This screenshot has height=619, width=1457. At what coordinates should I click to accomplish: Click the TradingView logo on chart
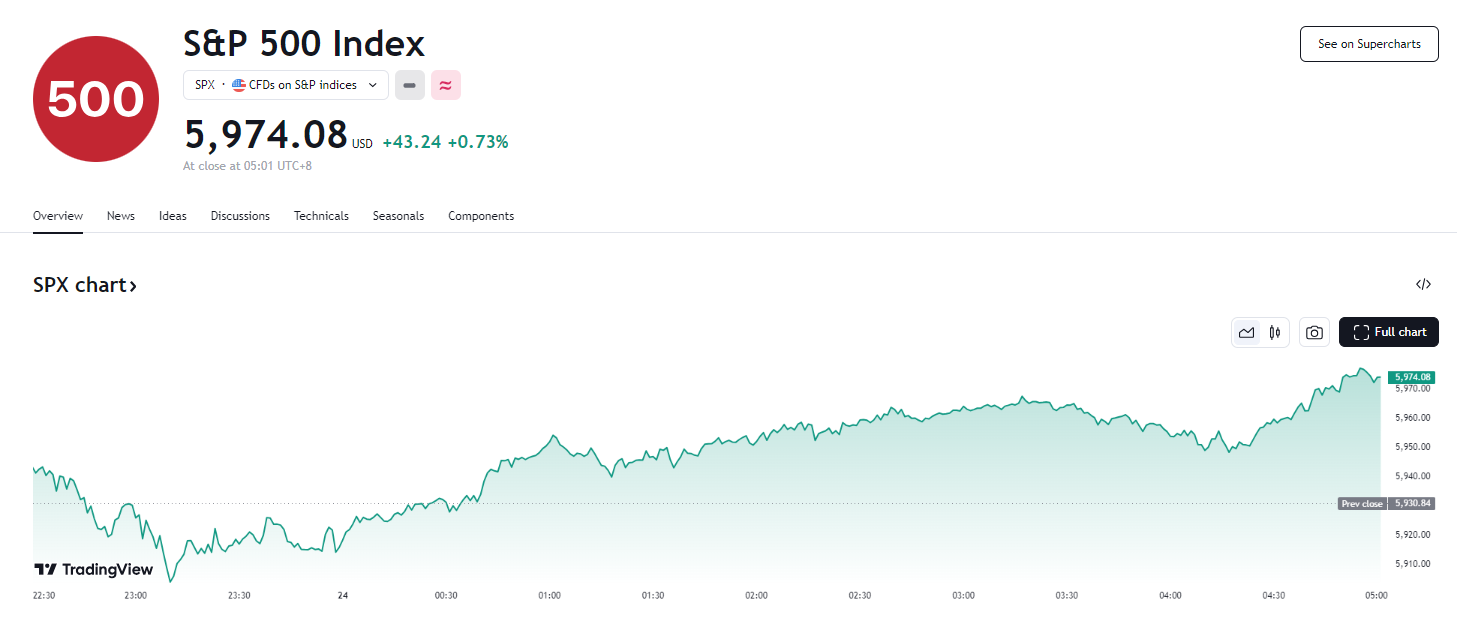point(94,569)
